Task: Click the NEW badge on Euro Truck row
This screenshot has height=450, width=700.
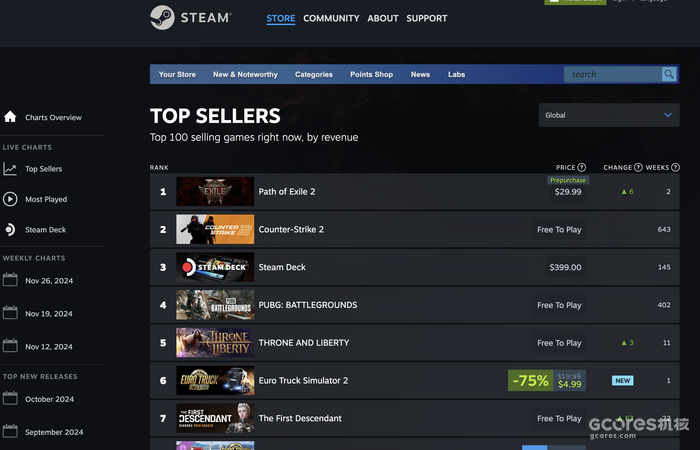Action: coord(623,380)
